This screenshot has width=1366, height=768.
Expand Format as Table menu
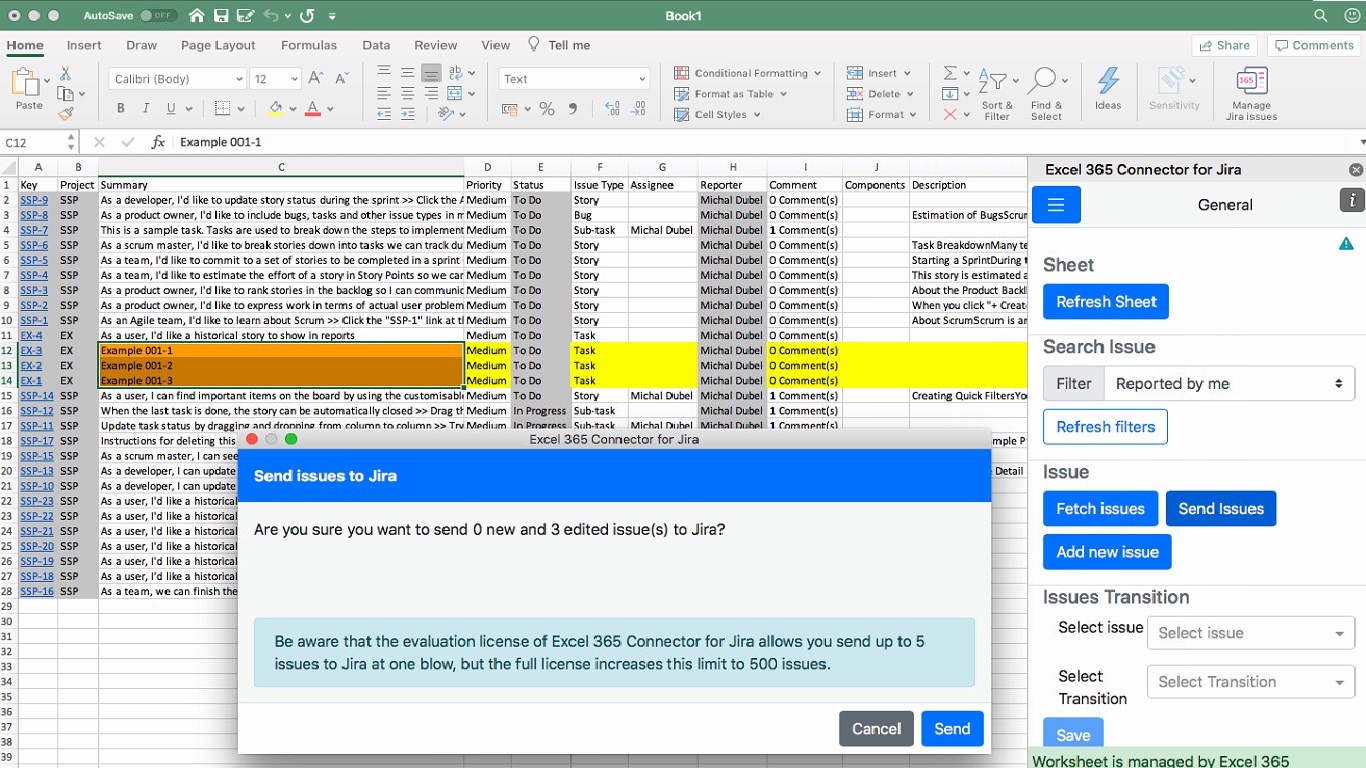point(730,94)
